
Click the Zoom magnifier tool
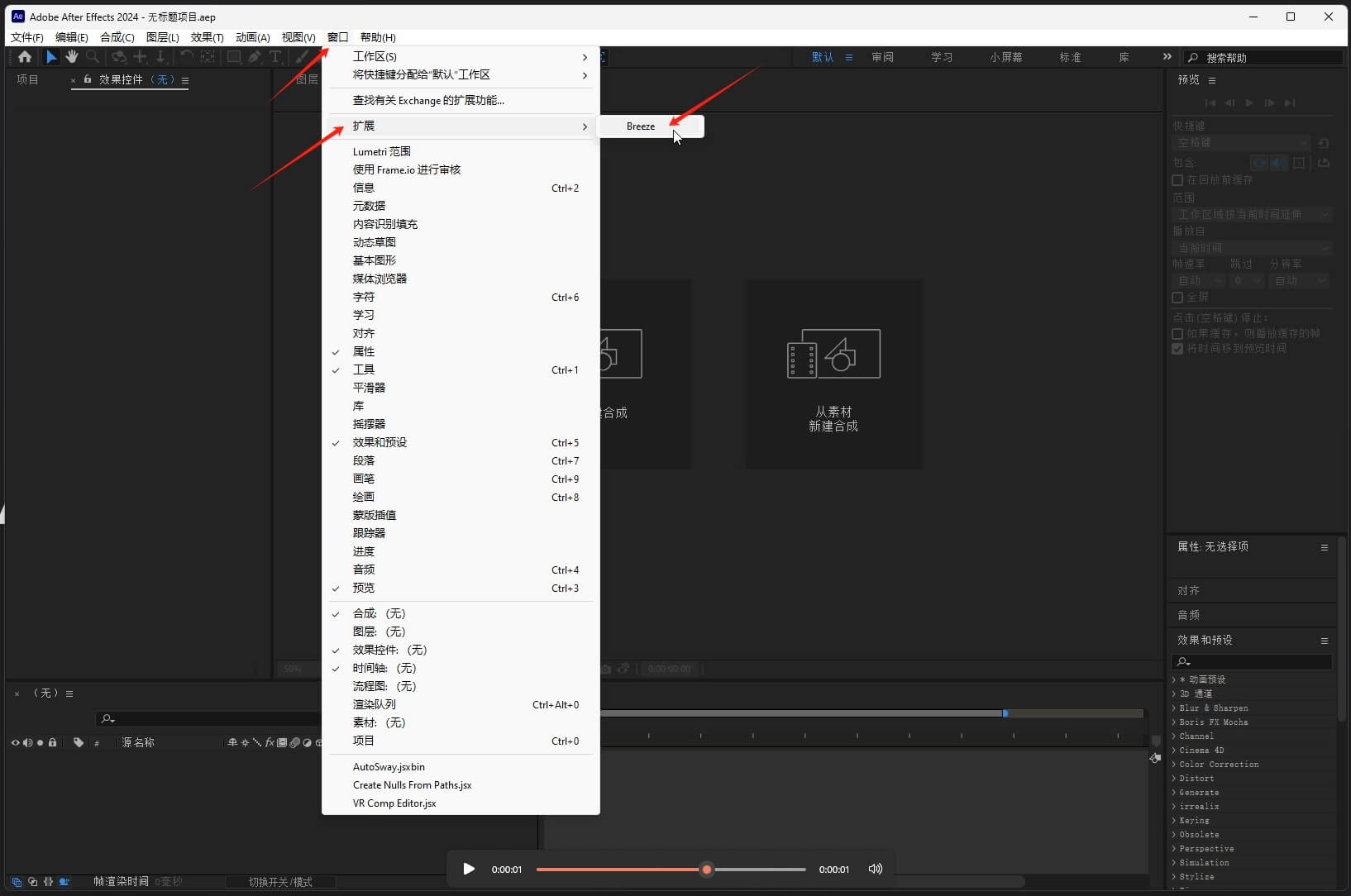pyautogui.click(x=93, y=57)
